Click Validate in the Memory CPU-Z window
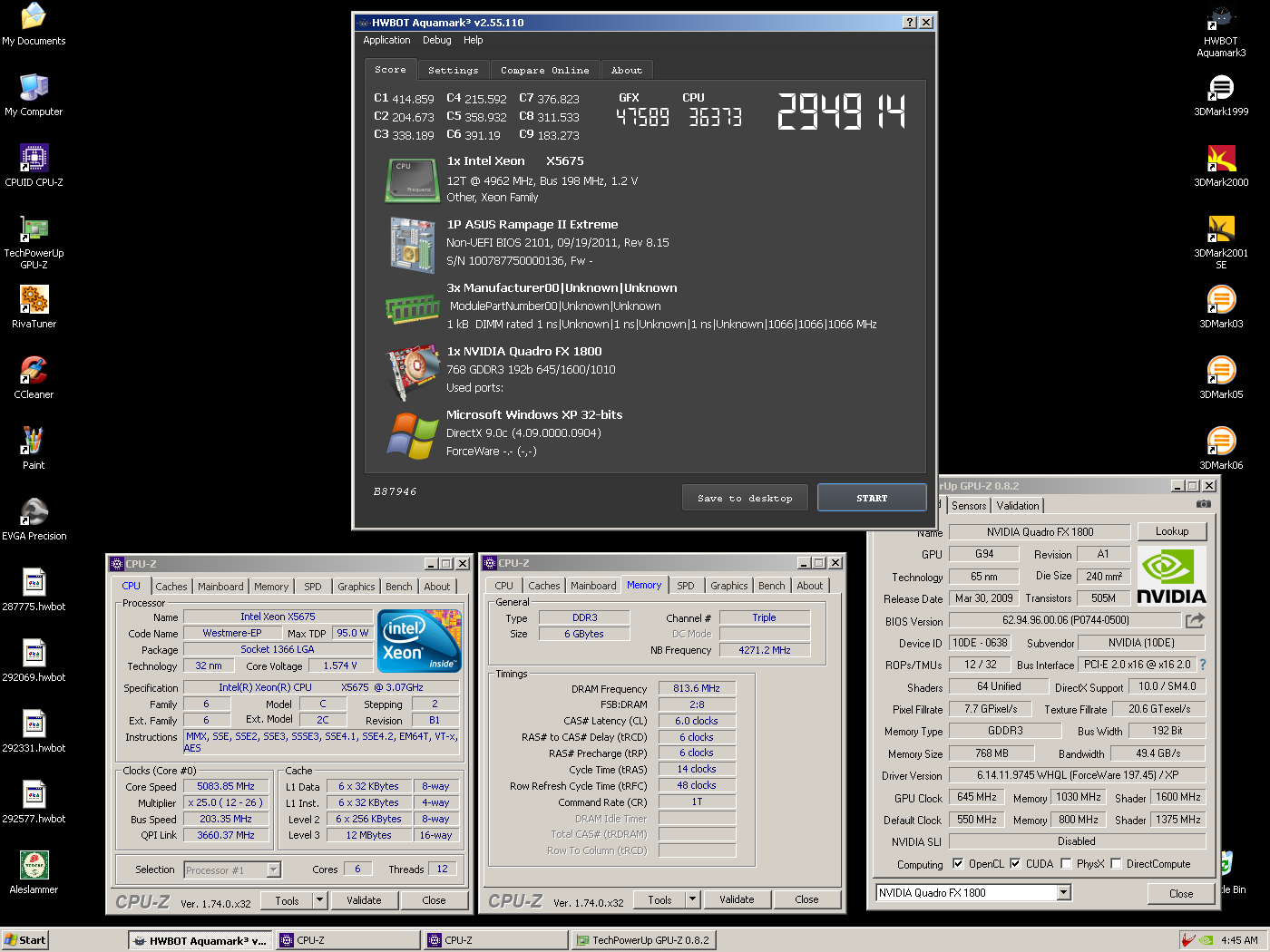Image resolution: width=1270 pixels, height=952 pixels. click(x=737, y=899)
